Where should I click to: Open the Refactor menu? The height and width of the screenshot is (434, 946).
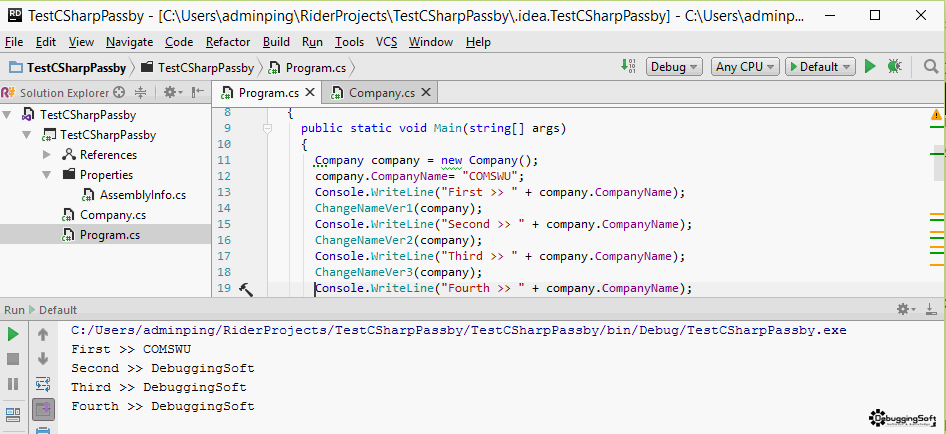(x=228, y=42)
